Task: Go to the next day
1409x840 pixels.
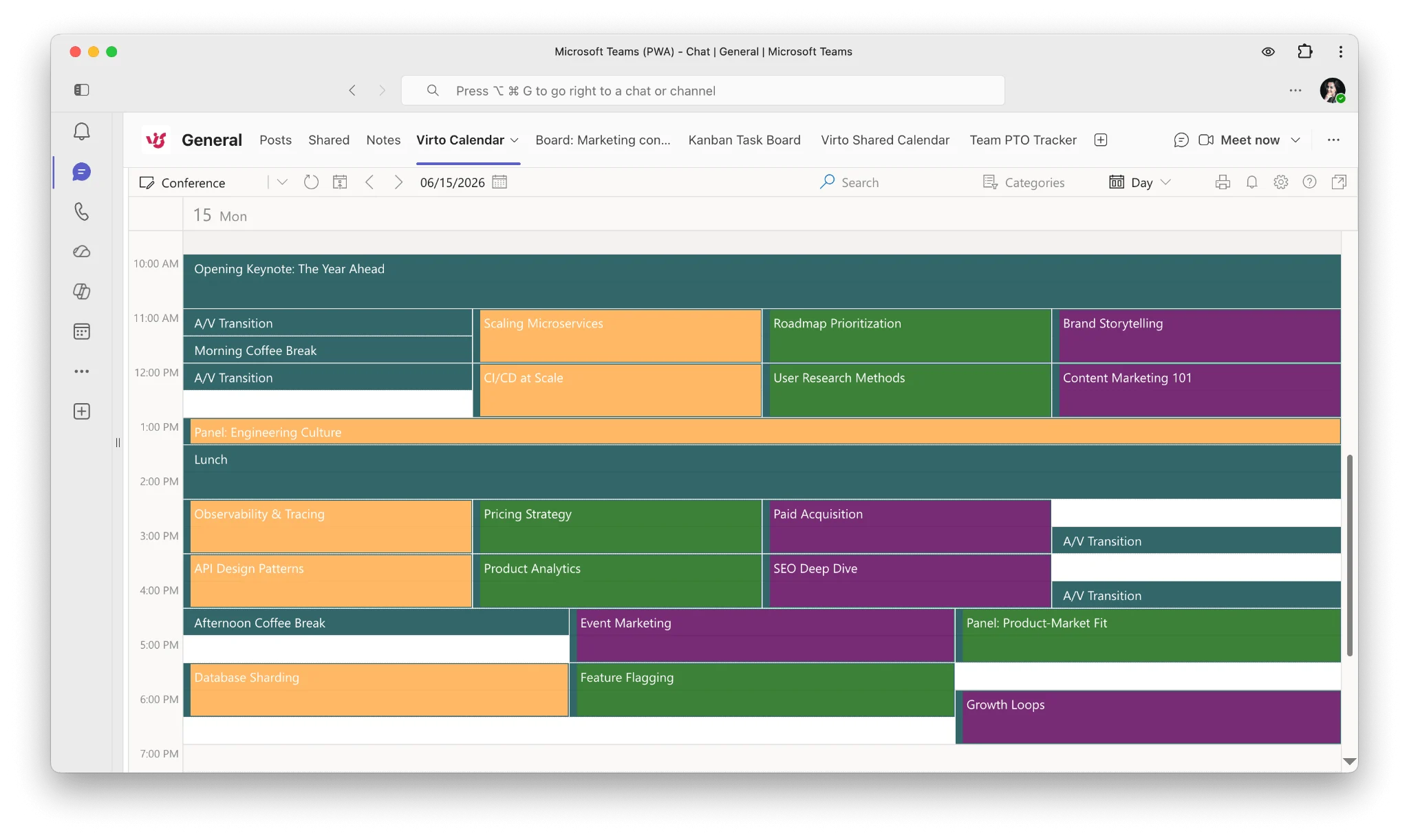Action: (x=398, y=182)
